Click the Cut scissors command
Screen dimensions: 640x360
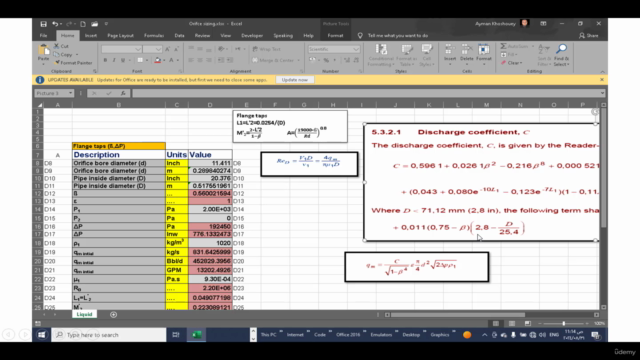(x=61, y=46)
